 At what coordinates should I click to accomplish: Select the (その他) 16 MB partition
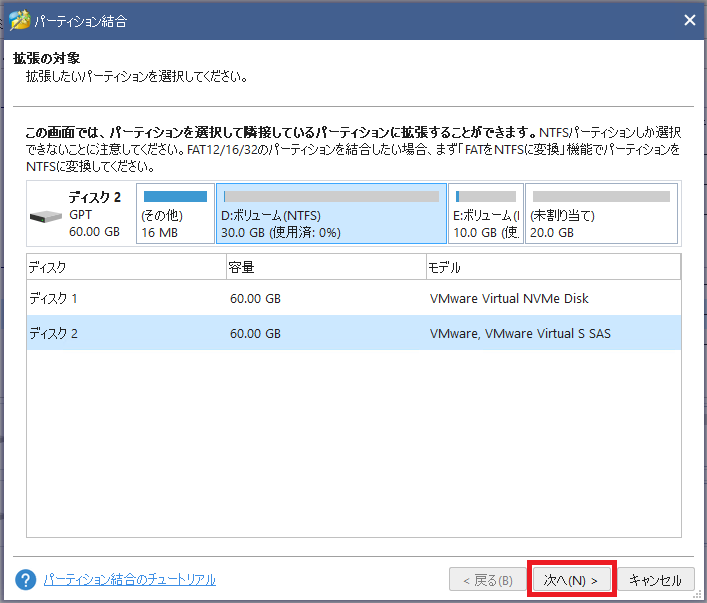click(175, 213)
